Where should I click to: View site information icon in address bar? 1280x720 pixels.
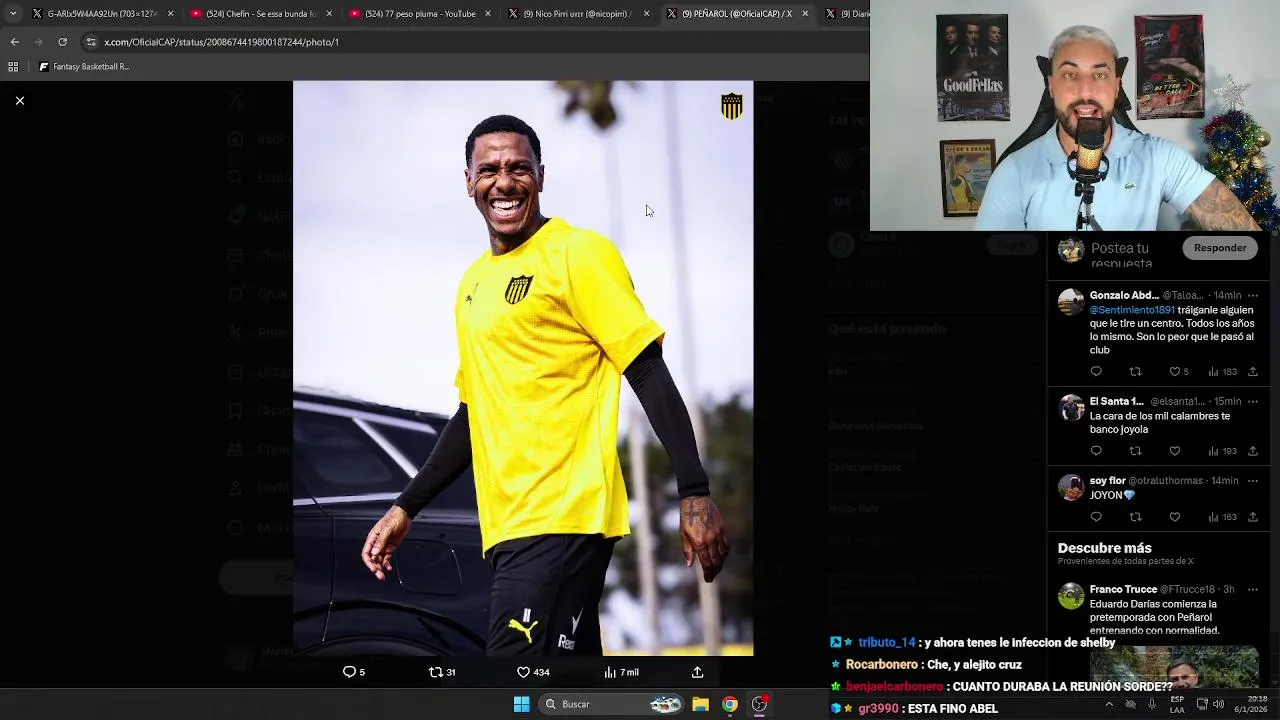91,42
